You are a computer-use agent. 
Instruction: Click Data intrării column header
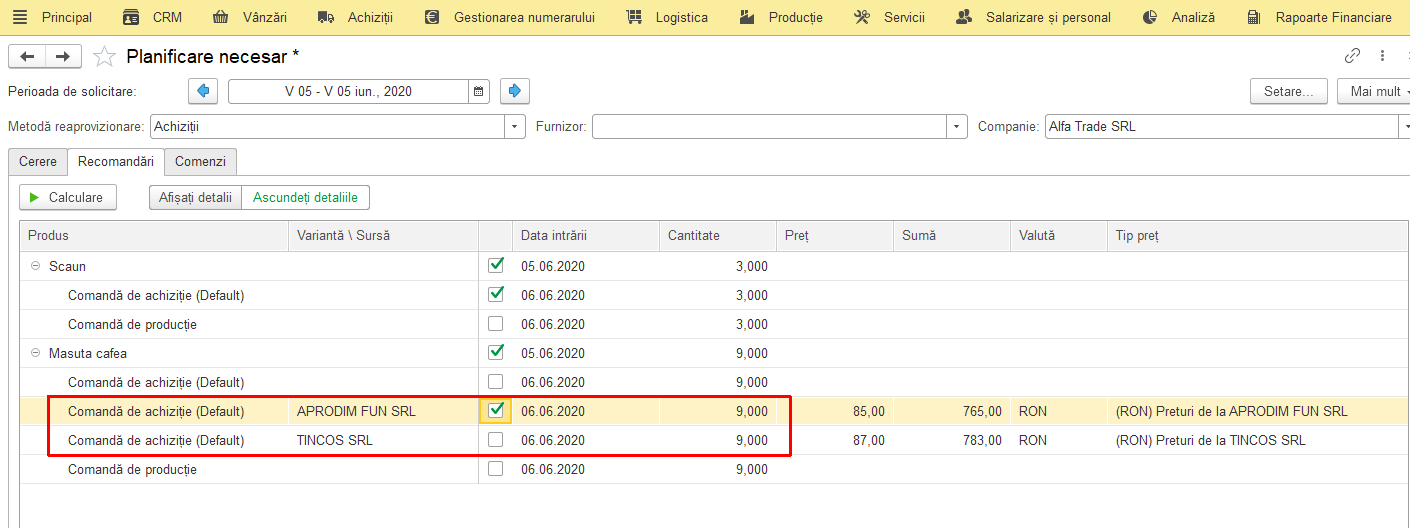pyautogui.click(x=586, y=236)
